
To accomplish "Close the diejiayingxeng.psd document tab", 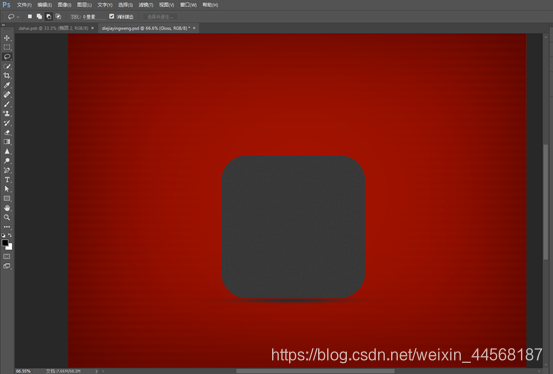I will pyautogui.click(x=194, y=28).
